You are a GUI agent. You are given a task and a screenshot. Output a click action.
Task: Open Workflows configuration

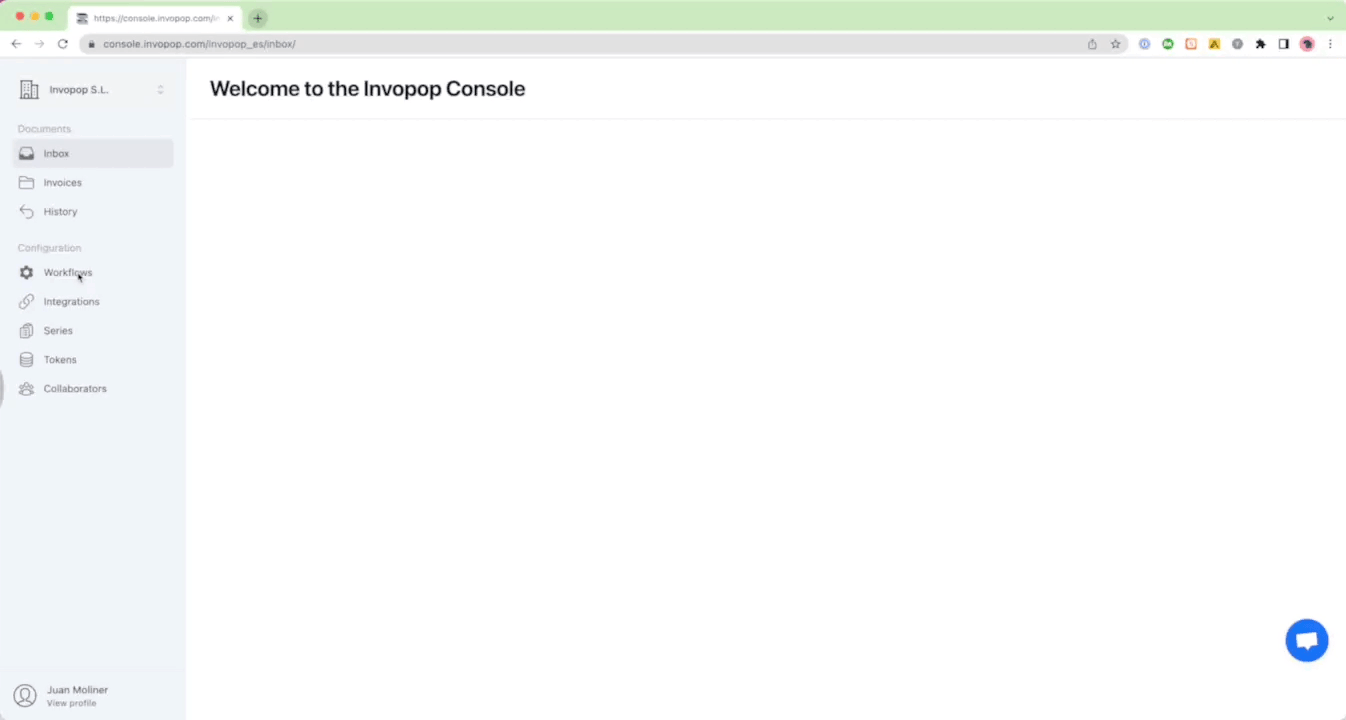click(92, 273)
